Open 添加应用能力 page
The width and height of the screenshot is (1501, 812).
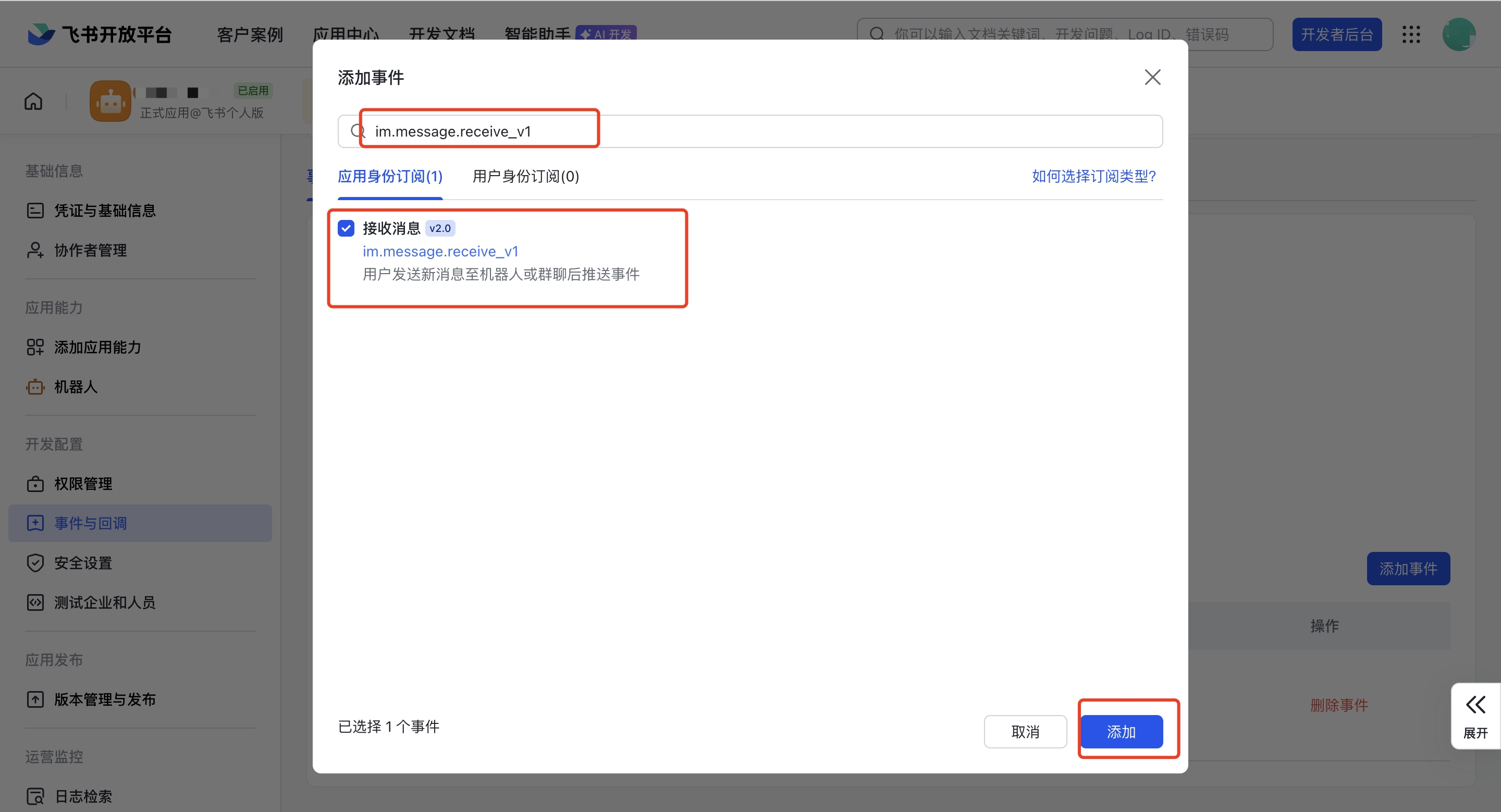[97, 347]
